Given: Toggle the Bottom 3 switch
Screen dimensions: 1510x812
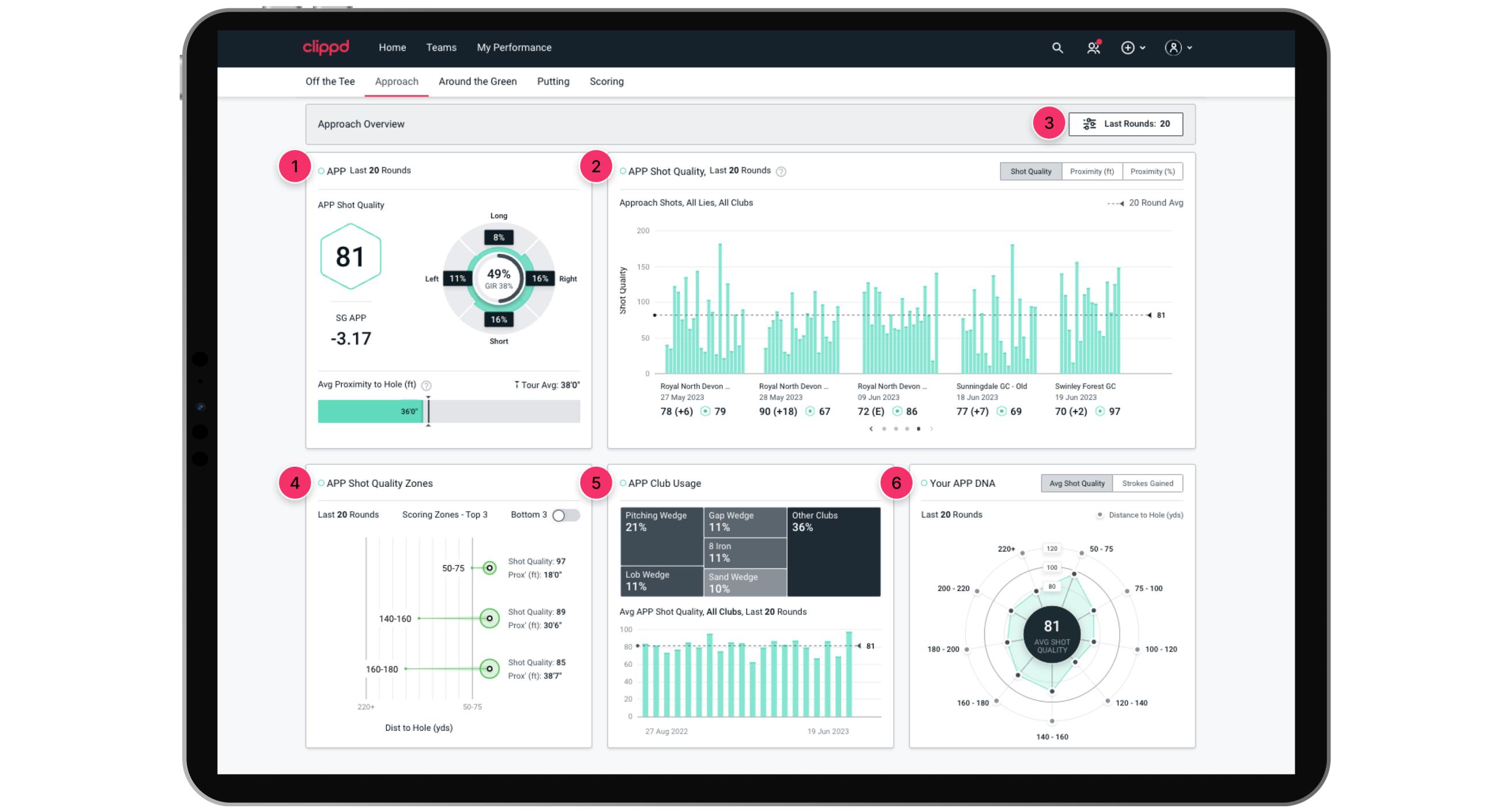Looking at the screenshot, I should click(x=566, y=515).
